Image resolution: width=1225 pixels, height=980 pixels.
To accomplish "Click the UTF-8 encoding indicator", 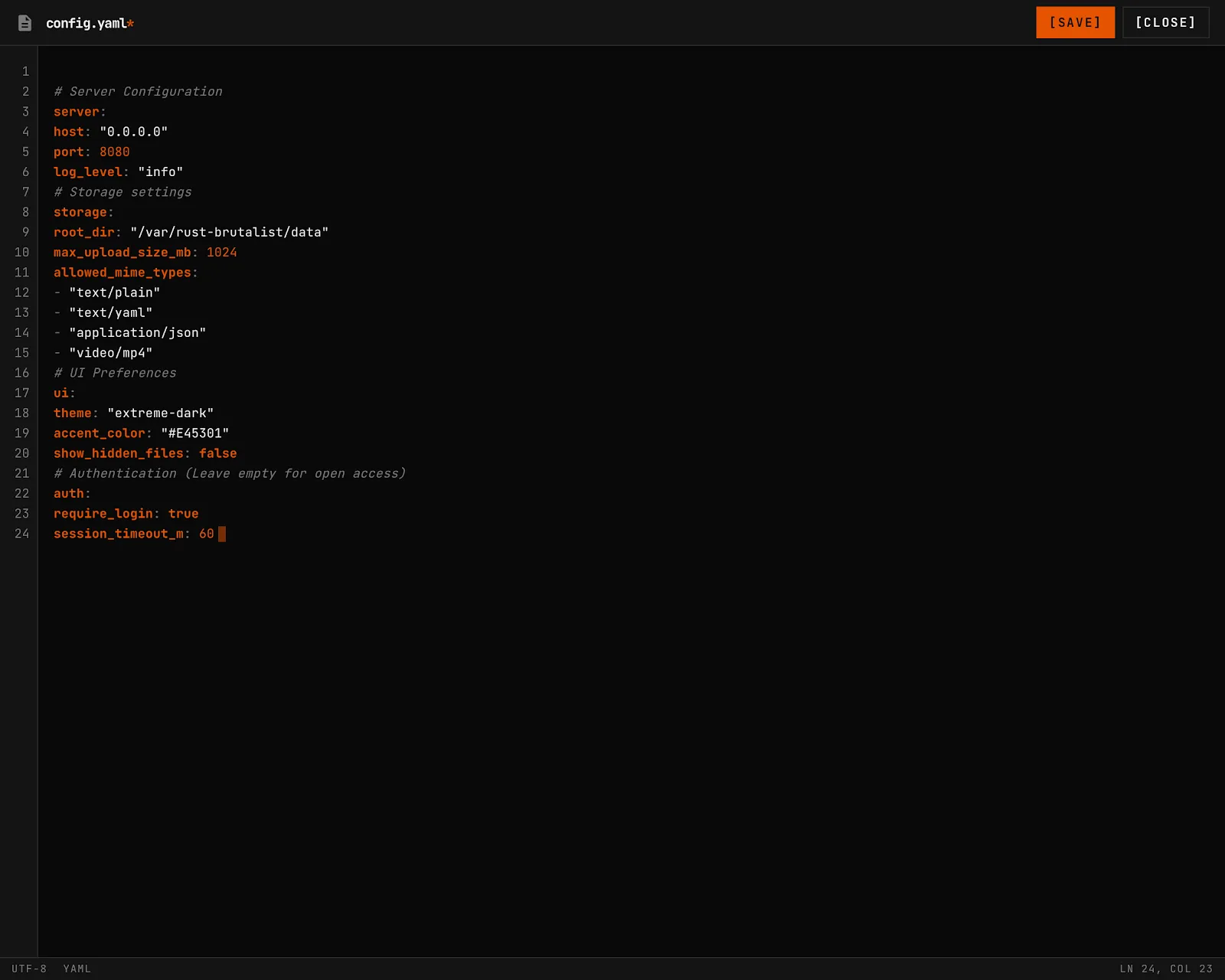I will tap(29, 969).
